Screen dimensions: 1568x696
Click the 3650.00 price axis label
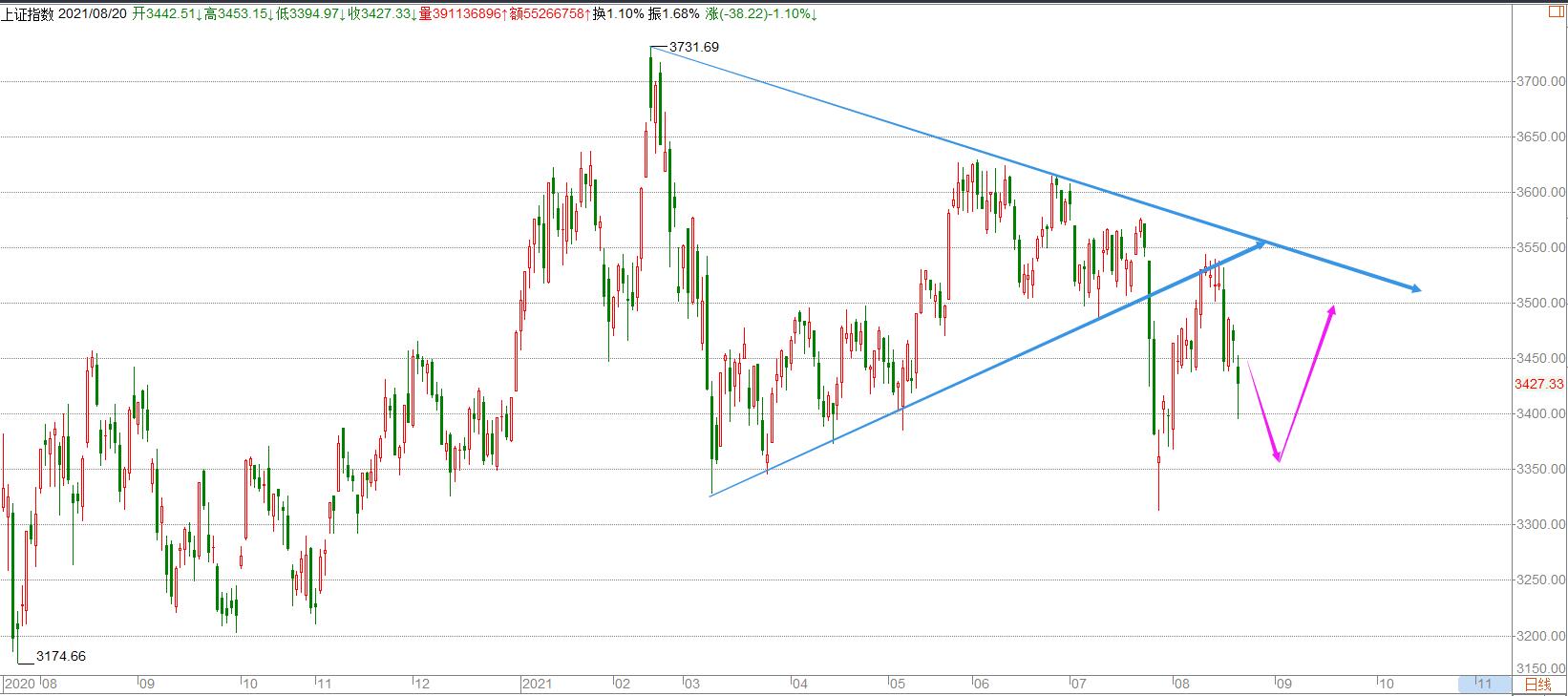[1540, 137]
